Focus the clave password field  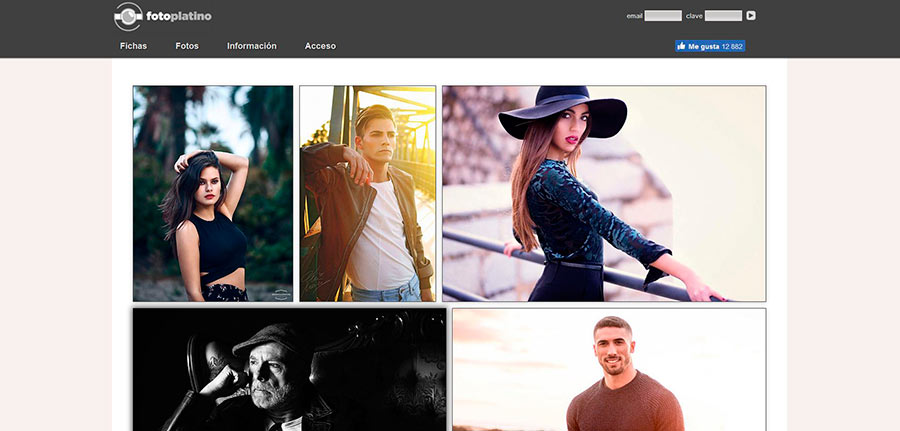[723, 15]
